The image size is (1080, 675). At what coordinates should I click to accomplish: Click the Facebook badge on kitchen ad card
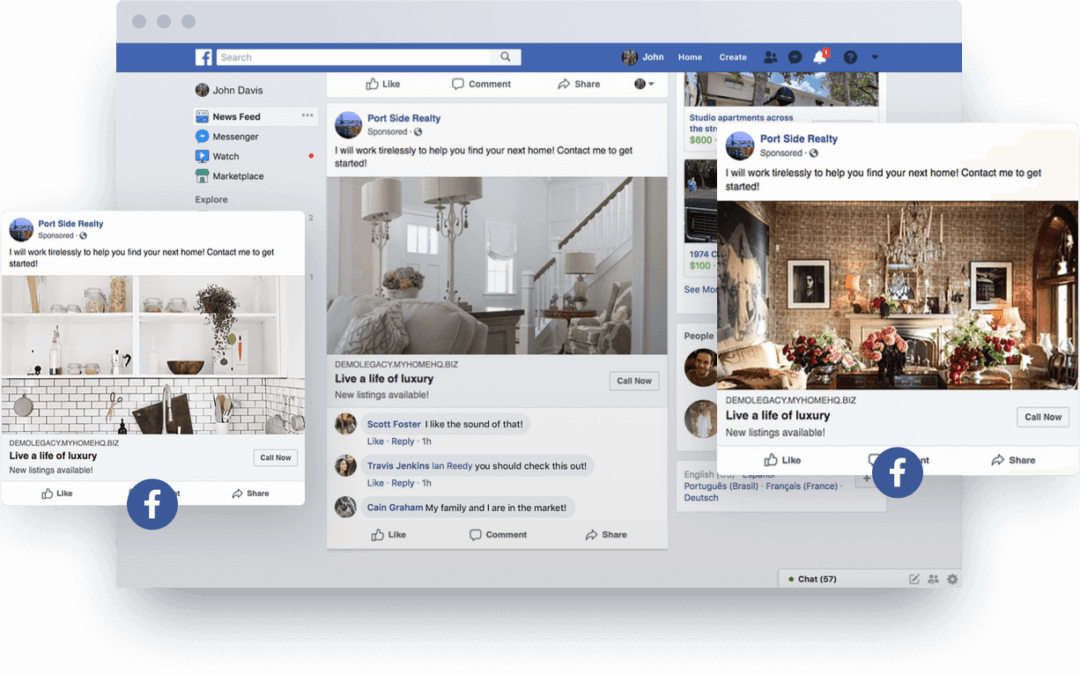pos(152,504)
